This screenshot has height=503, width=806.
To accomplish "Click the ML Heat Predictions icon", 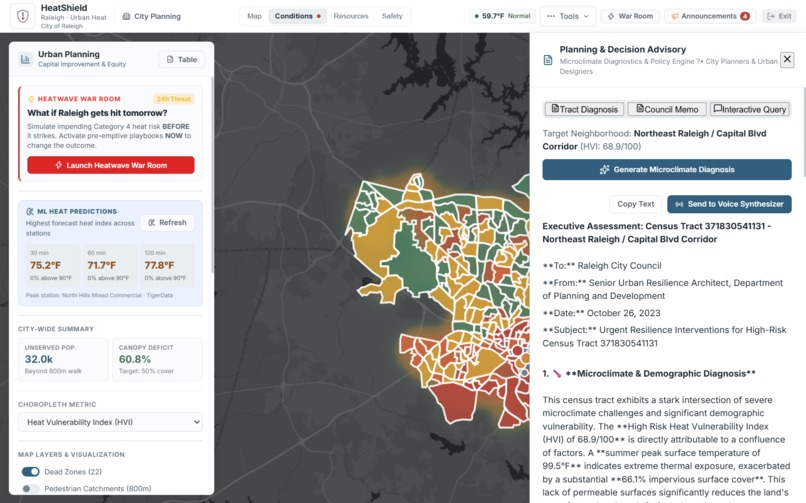I will coord(30,211).
